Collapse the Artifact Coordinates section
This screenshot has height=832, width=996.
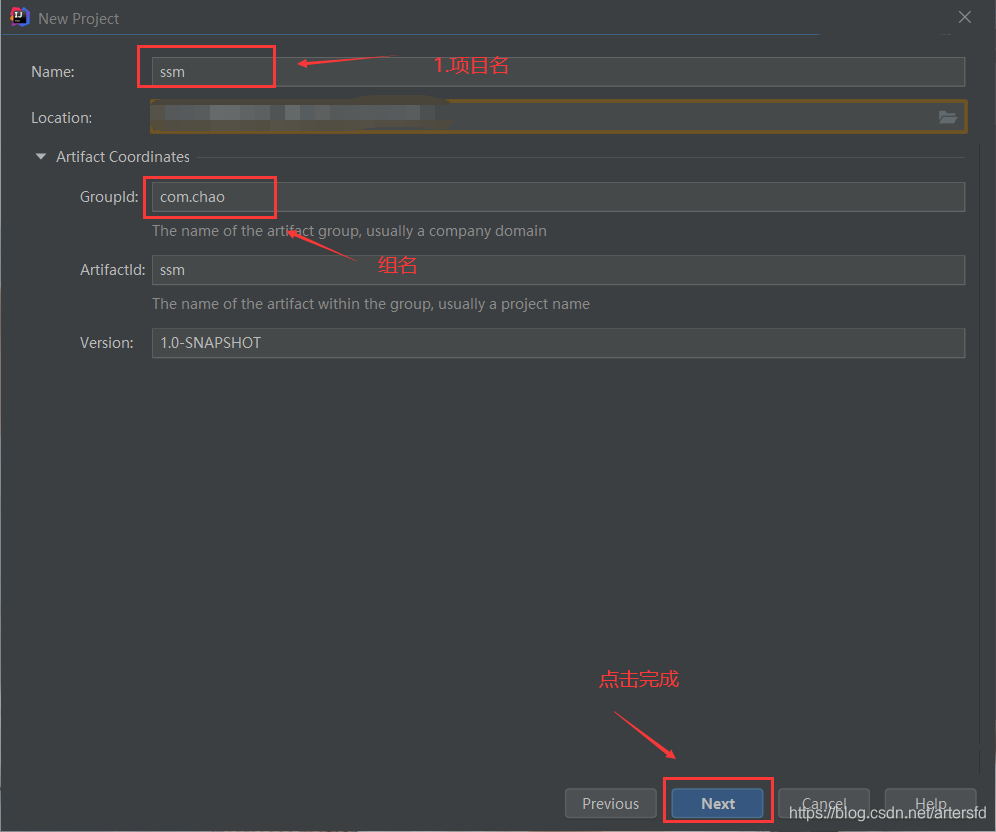41,156
